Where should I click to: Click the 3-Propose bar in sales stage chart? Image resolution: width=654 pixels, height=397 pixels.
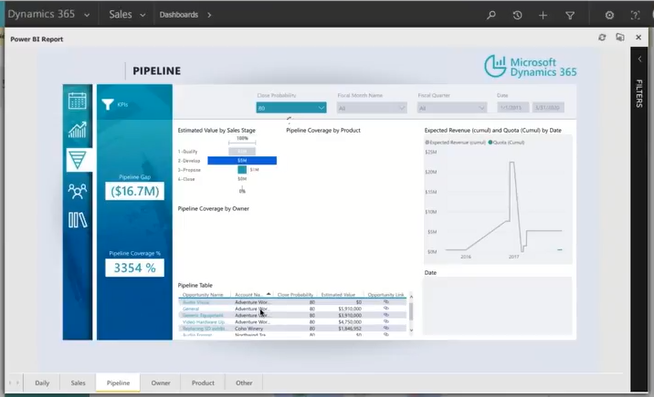(x=242, y=170)
